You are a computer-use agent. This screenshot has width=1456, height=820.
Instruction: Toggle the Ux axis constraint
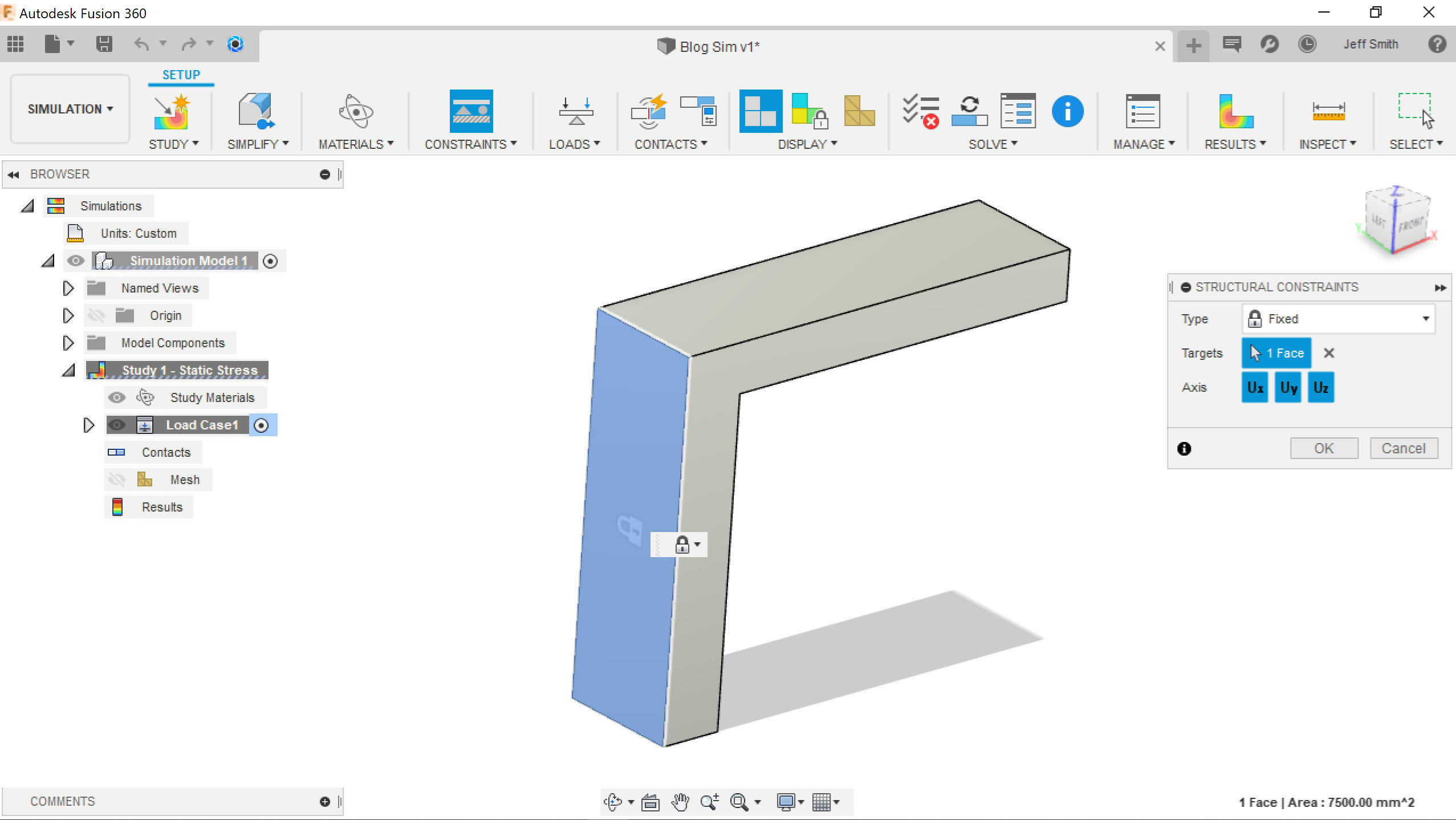tap(1254, 387)
